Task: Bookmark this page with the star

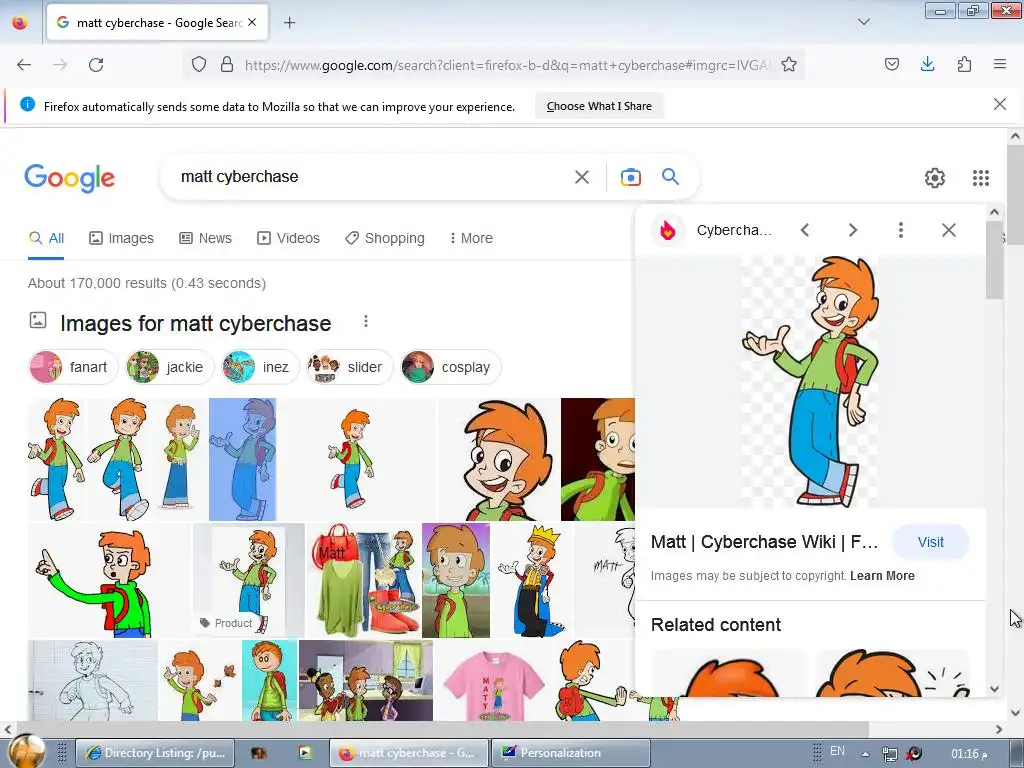Action: (789, 64)
